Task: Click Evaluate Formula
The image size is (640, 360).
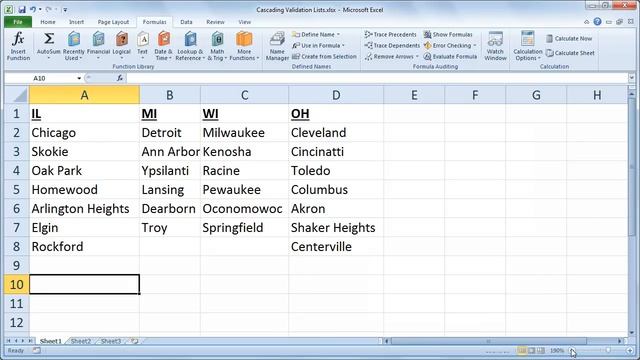Action: click(x=450, y=57)
